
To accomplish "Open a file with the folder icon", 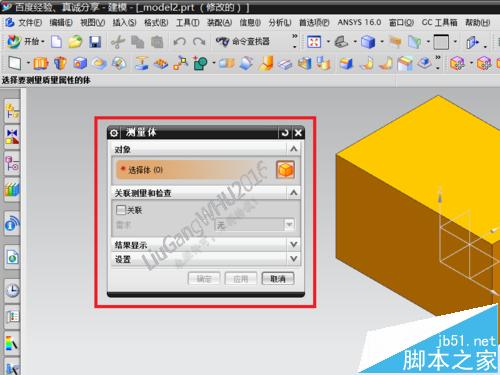I will [75, 42].
